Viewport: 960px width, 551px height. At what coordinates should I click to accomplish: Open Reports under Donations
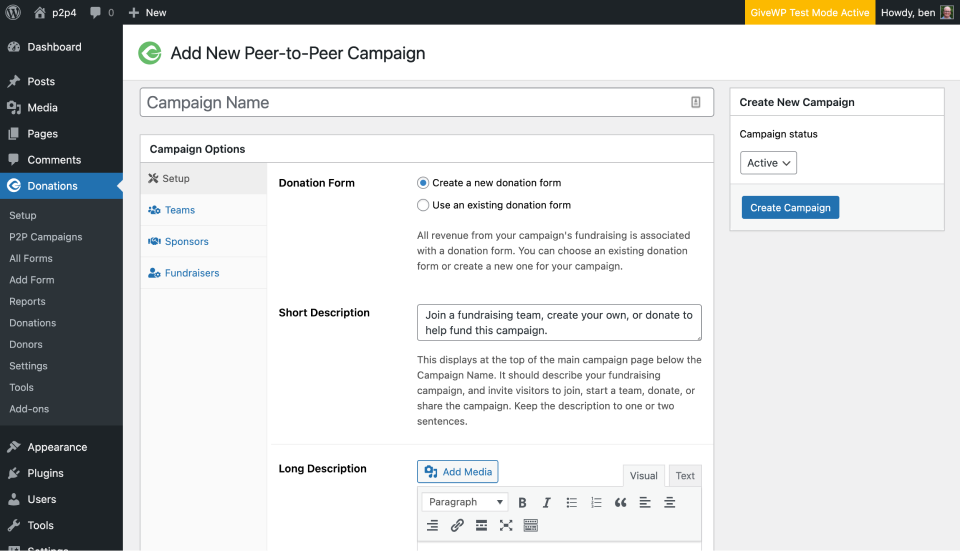point(27,301)
